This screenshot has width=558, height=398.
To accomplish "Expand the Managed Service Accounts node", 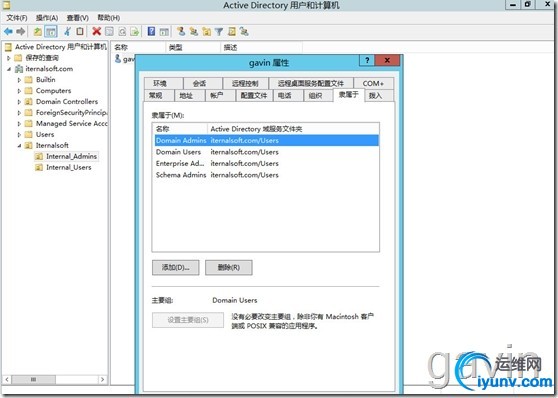I will click(x=19, y=124).
